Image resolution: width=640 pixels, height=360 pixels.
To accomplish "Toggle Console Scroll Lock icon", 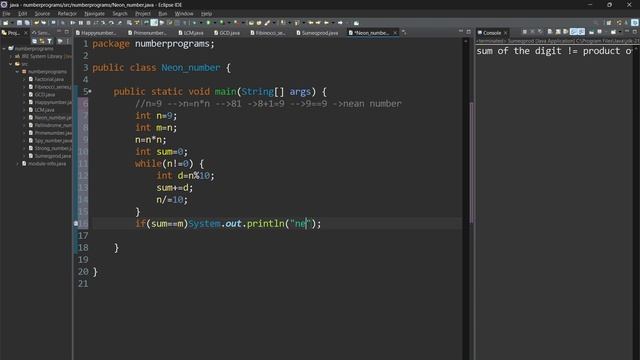I will tap(558, 32).
